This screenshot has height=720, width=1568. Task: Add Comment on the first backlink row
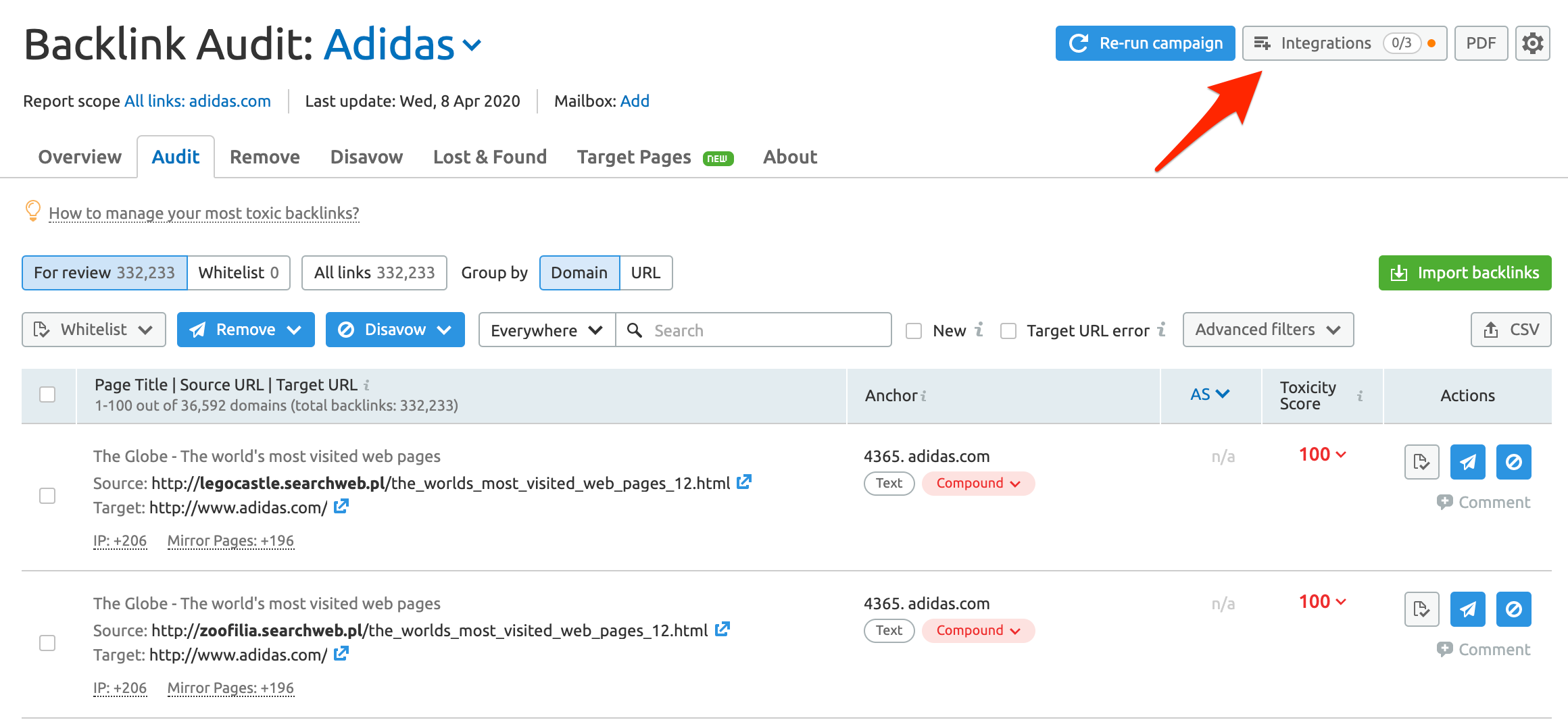[1484, 503]
